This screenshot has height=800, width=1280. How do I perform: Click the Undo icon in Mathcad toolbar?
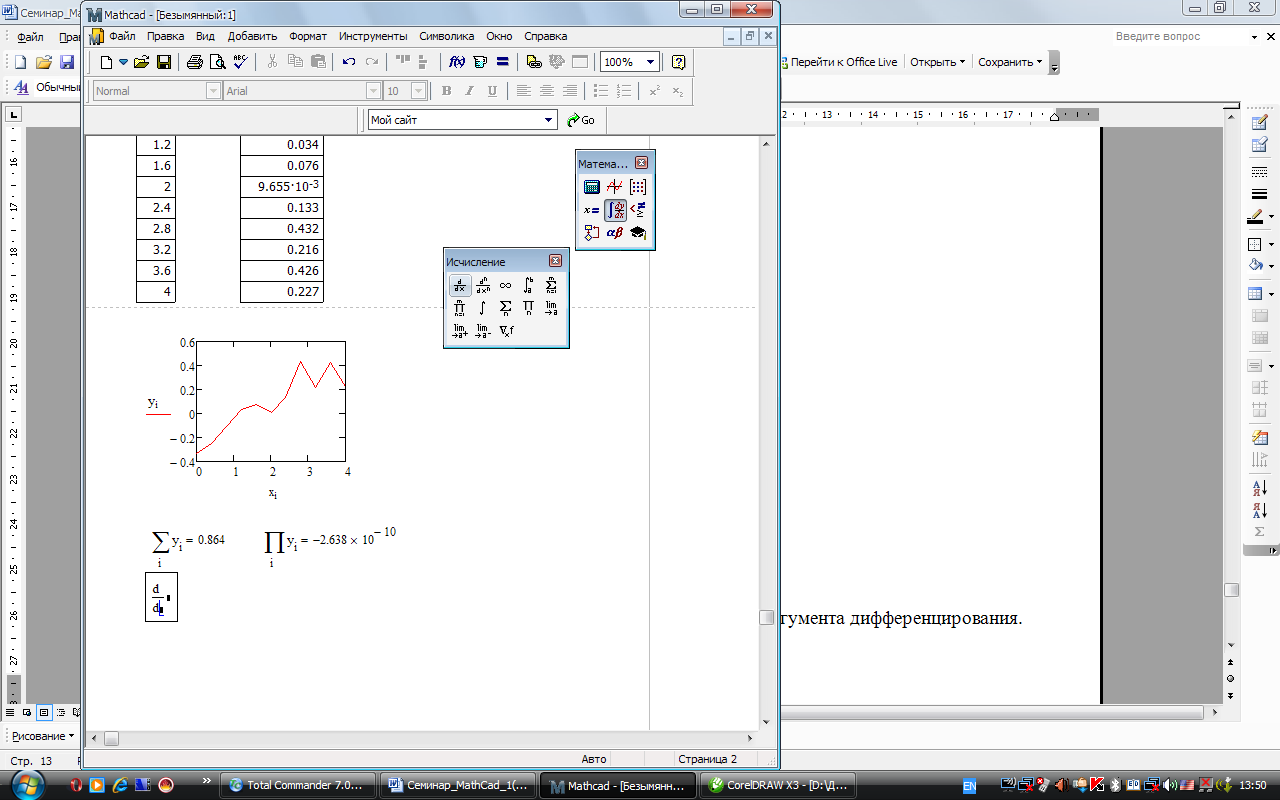pos(349,62)
